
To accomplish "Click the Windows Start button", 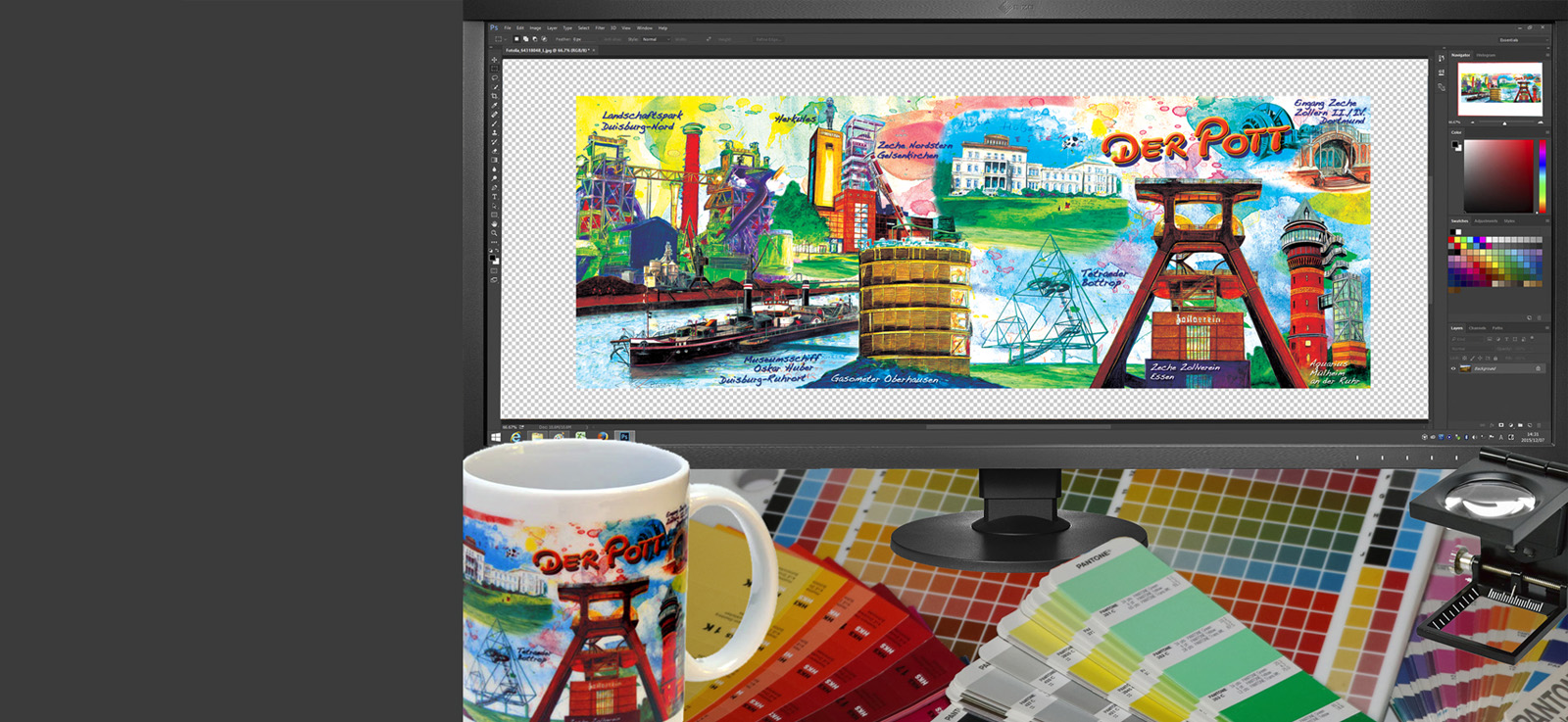I will tap(496, 437).
